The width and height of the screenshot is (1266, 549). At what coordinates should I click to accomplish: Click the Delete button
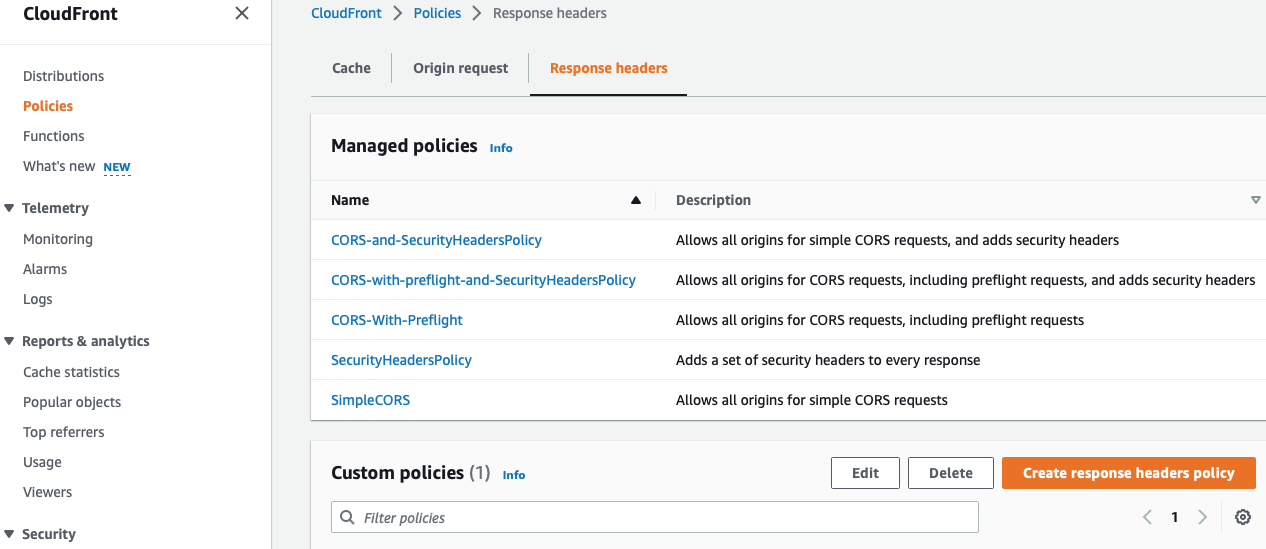point(950,473)
